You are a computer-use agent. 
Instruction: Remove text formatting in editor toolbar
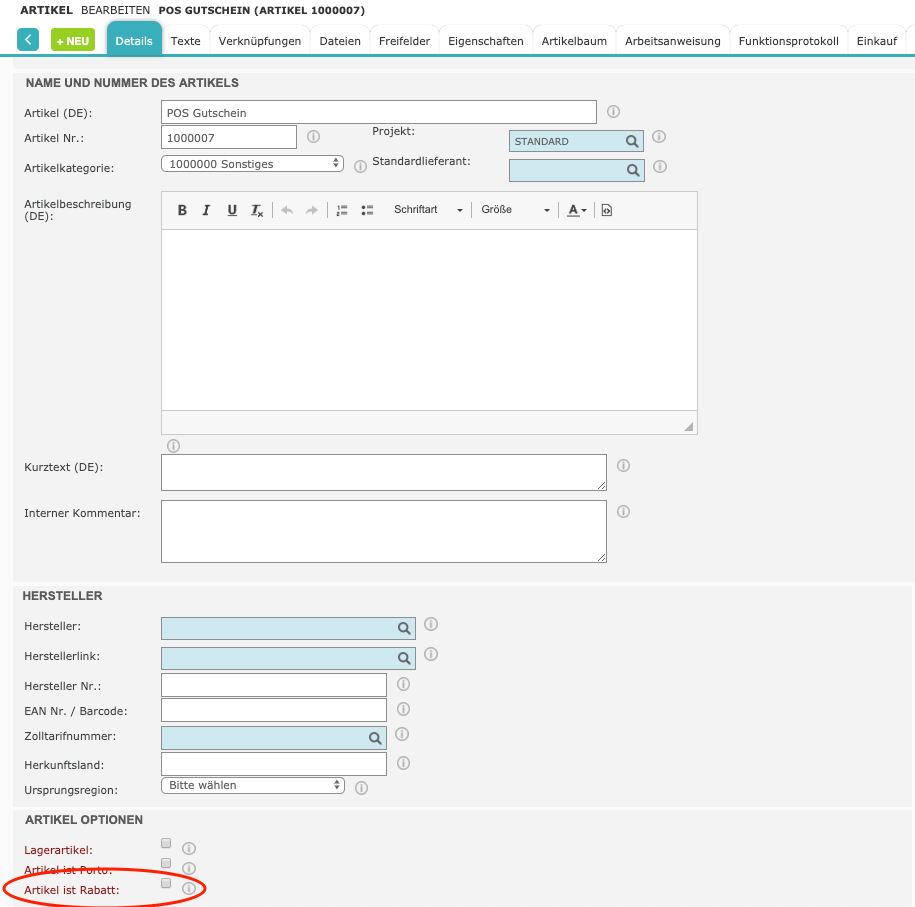coord(257,210)
